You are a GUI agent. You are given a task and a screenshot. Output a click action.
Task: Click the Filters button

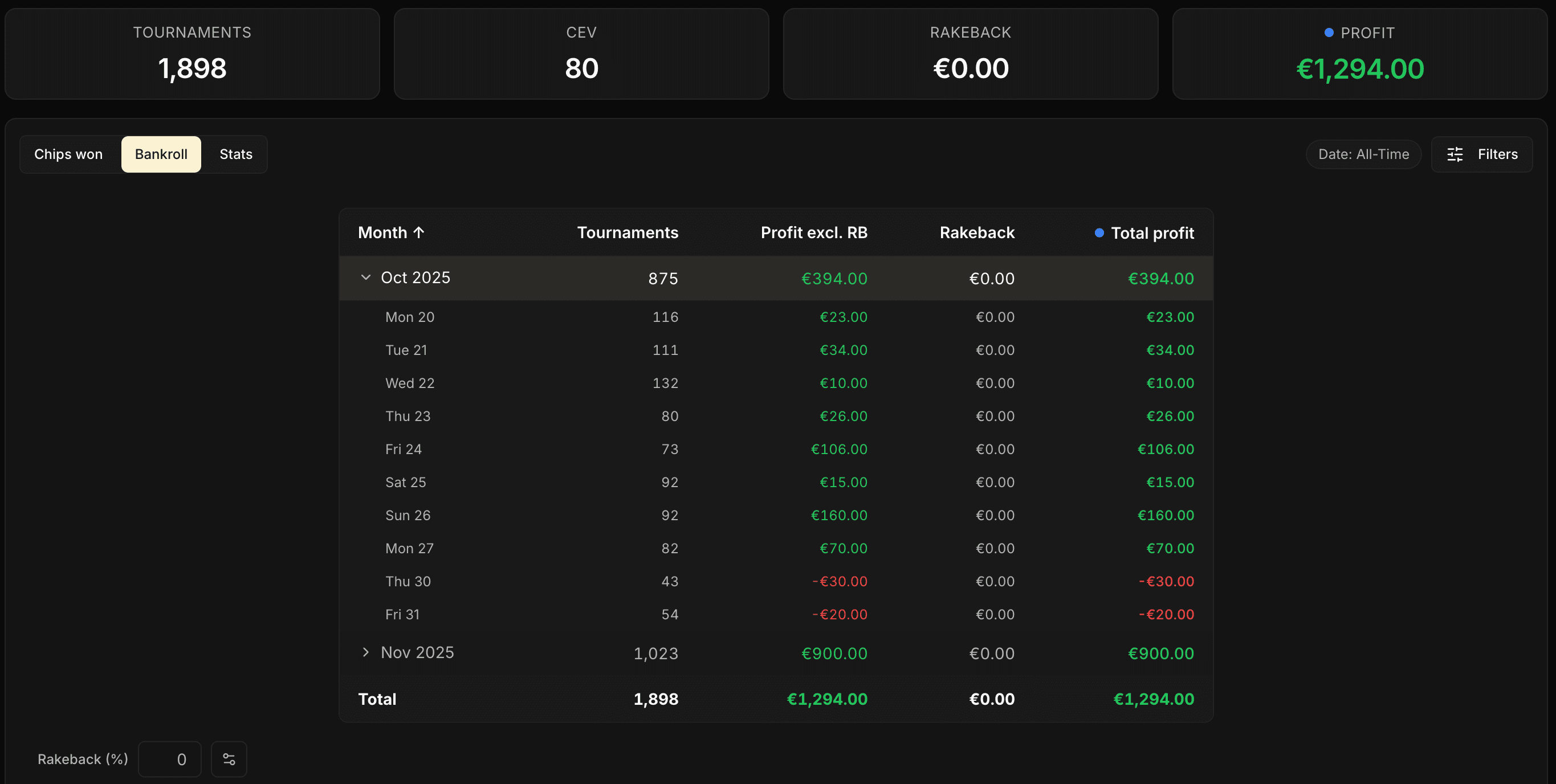pos(1482,154)
